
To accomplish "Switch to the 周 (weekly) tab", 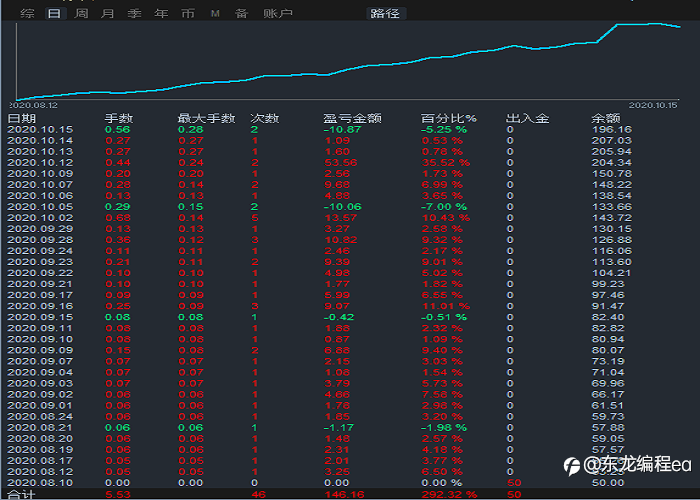I will (x=81, y=13).
